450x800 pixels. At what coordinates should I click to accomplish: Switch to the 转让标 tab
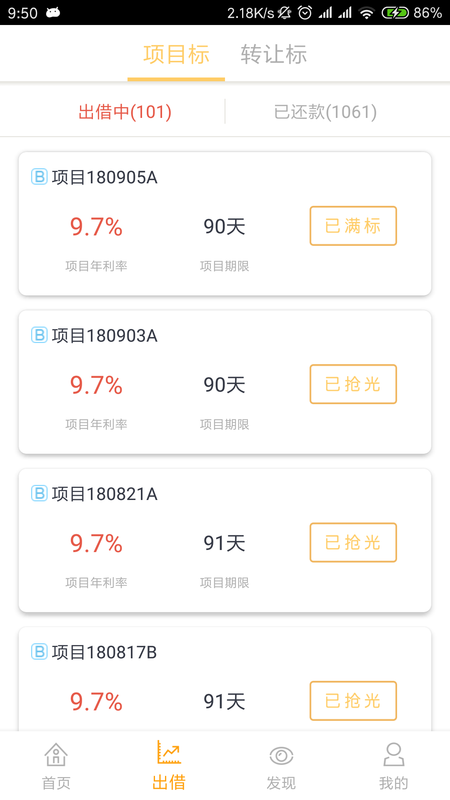point(273,54)
